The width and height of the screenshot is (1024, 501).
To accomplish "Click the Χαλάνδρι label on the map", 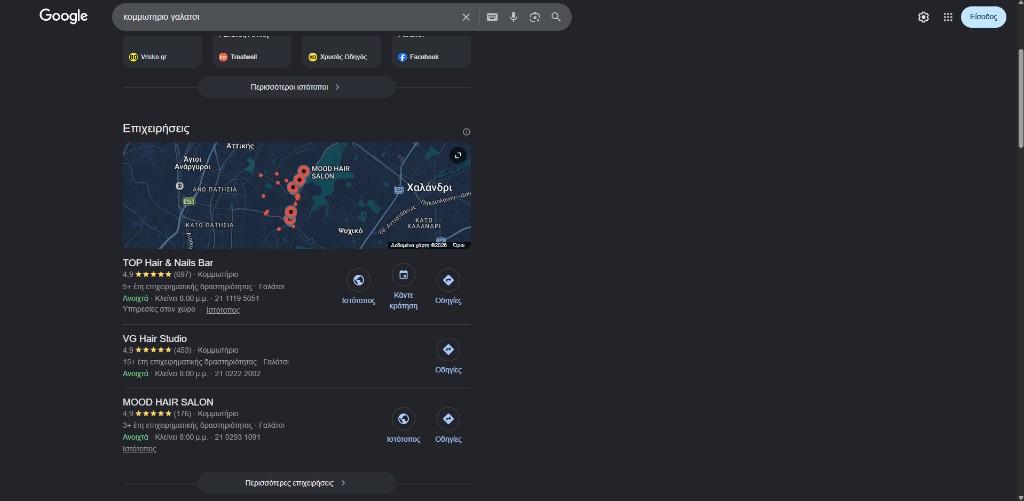I will coord(429,187).
